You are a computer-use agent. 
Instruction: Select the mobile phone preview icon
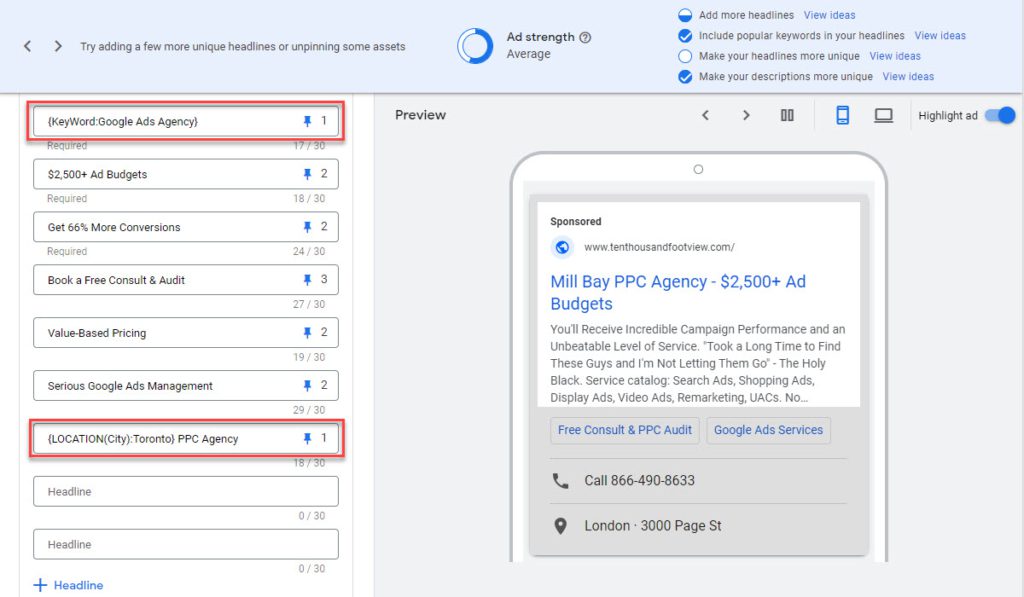click(841, 115)
